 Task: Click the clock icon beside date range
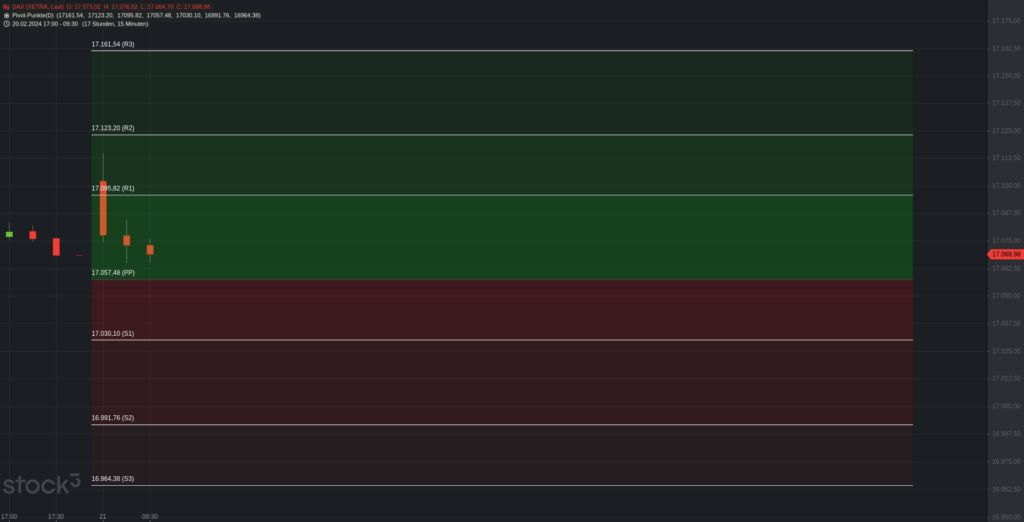pos(7,24)
